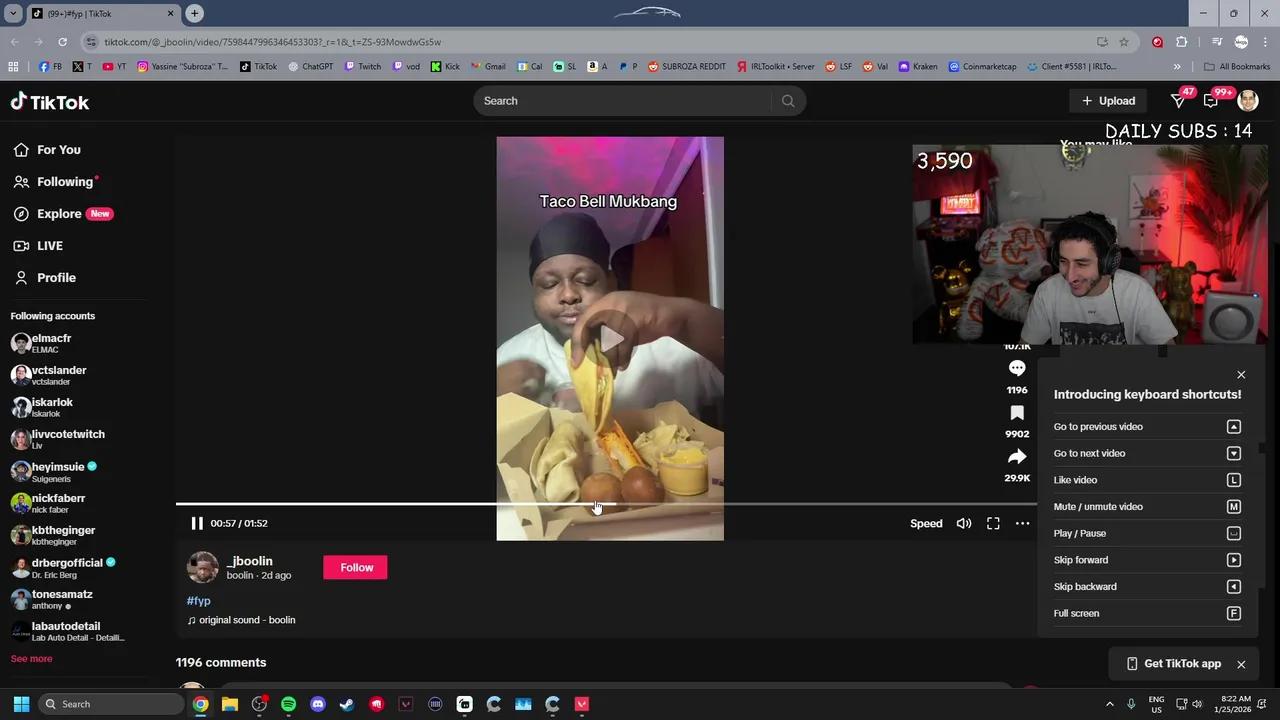Toggle fullscreen mode on the player
This screenshot has width=1280, height=720.
click(x=993, y=523)
